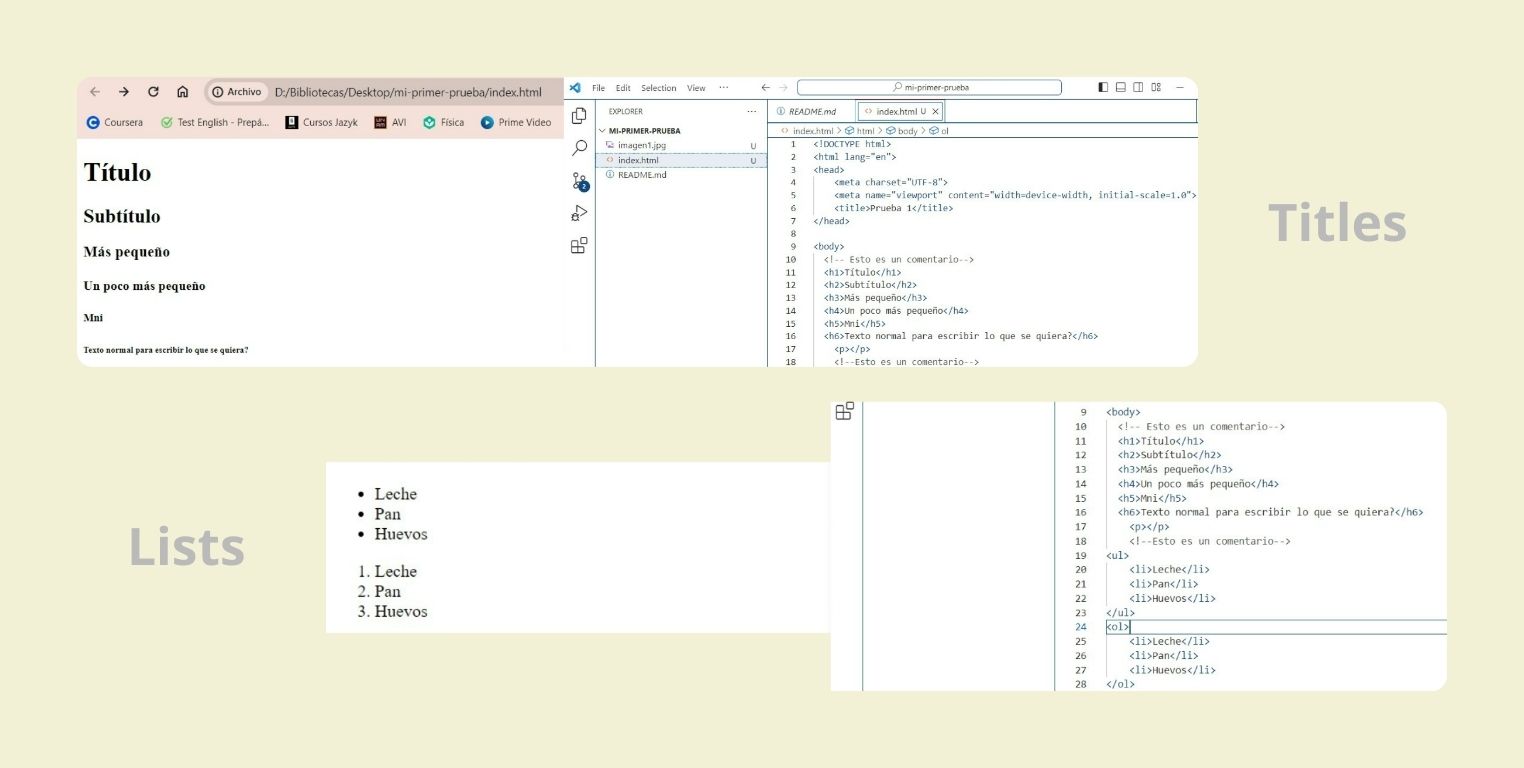Image resolution: width=1524 pixels, height=768 pixels.
Task: Open the Cursos Jazyk bookmark
Action: pyautogui.click(x=321, y=122)
